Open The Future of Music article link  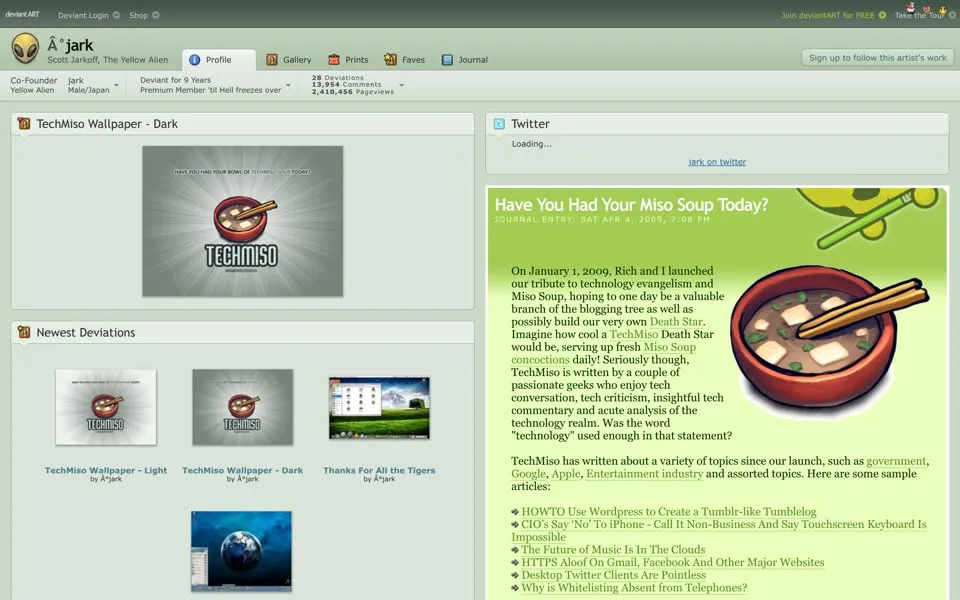pyautogui.click(x=613, y=550)
